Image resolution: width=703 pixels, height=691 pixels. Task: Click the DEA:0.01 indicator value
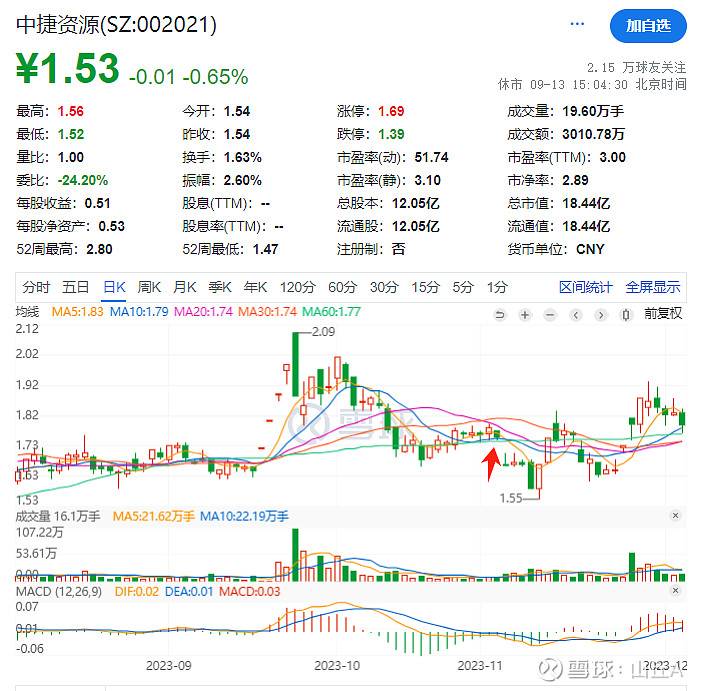tap(189, 591)
